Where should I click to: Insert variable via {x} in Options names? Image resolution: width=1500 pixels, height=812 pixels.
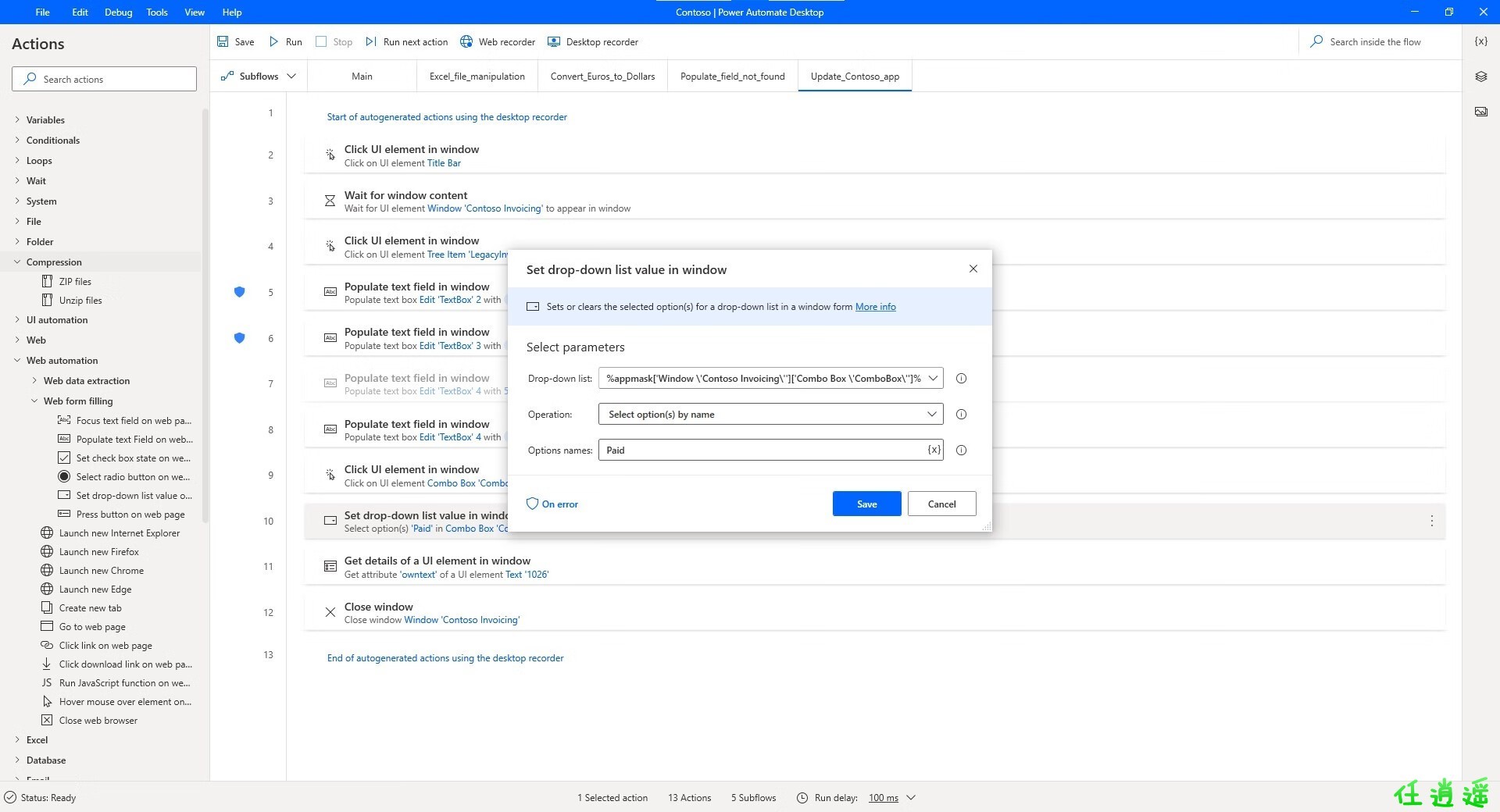[934, 450]
